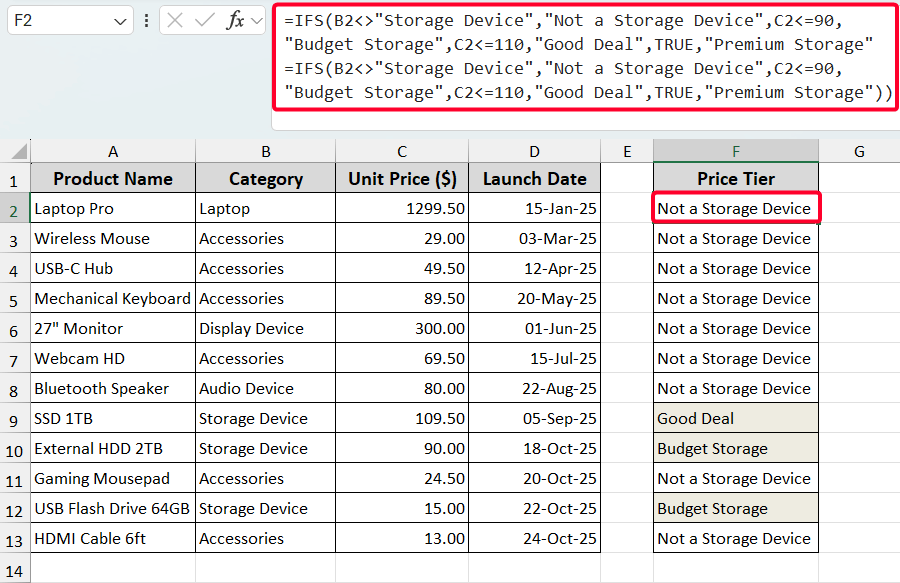Select the Launch Date cell 15-Jan-25
The width and height of the screenshot is (900, 583).
pyautogui.click(x=534, y=208)
